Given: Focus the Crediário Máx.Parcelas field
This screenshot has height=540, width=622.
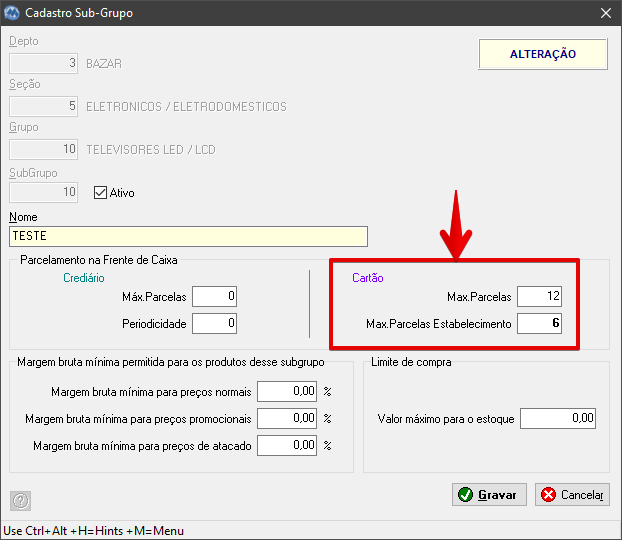Looking at the screenshot, I should click(215, 296).
